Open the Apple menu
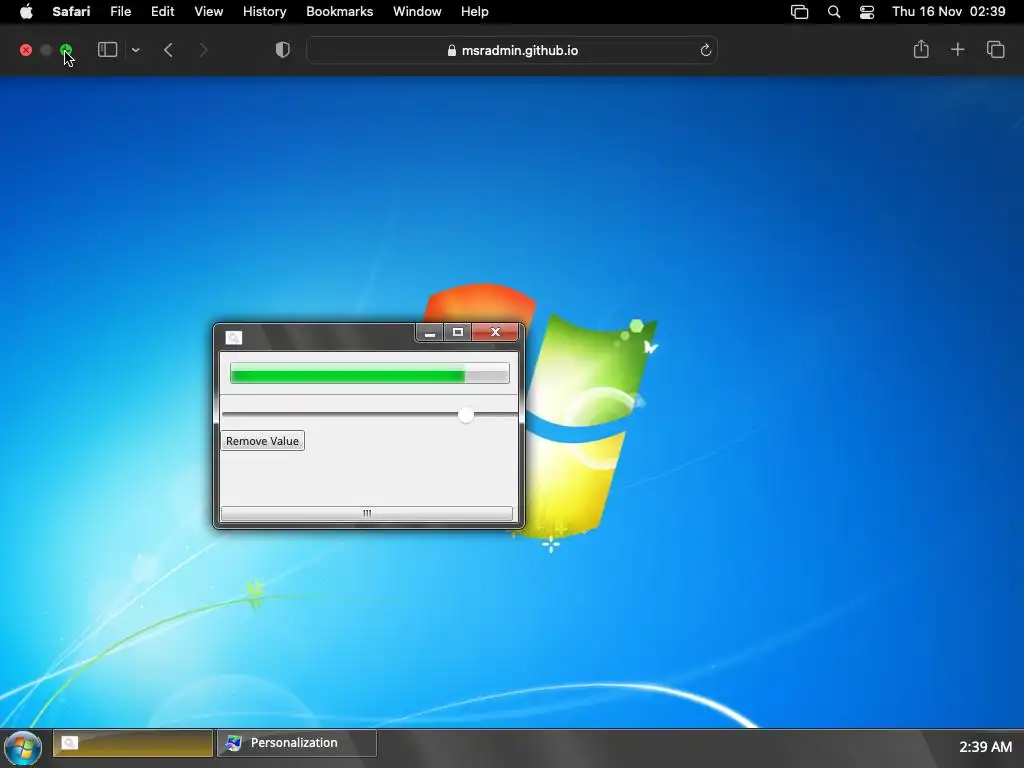The width and height of the screenshot is (1024, 768). [26, 12]
